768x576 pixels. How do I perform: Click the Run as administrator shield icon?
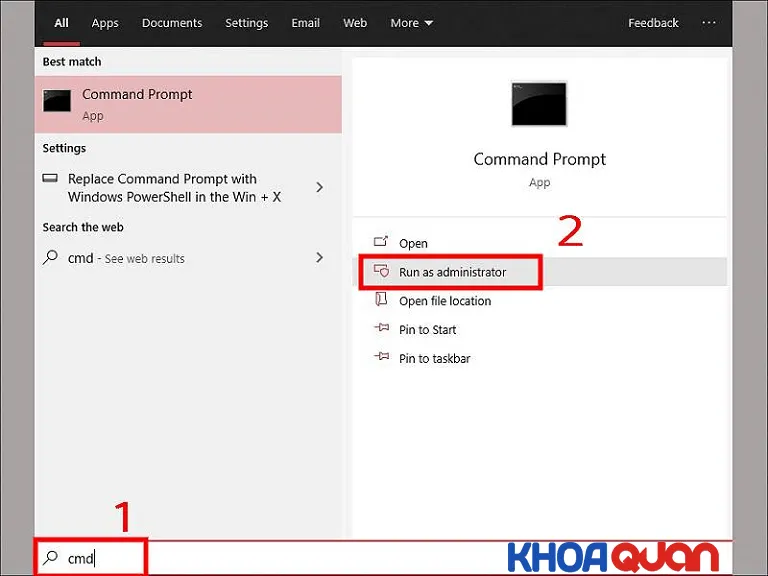click(x=382, y=270)
